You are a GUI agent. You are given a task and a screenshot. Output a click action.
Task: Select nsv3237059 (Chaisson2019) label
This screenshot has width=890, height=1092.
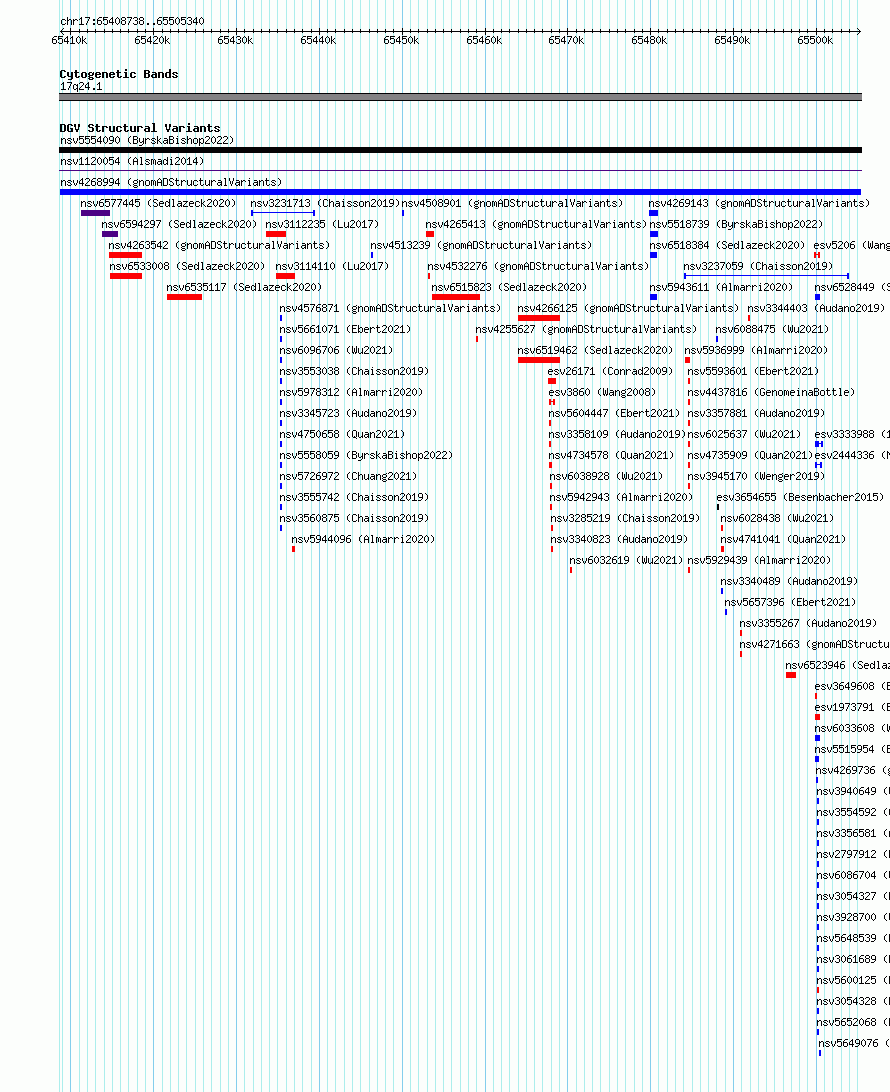[x=758, y=266]
